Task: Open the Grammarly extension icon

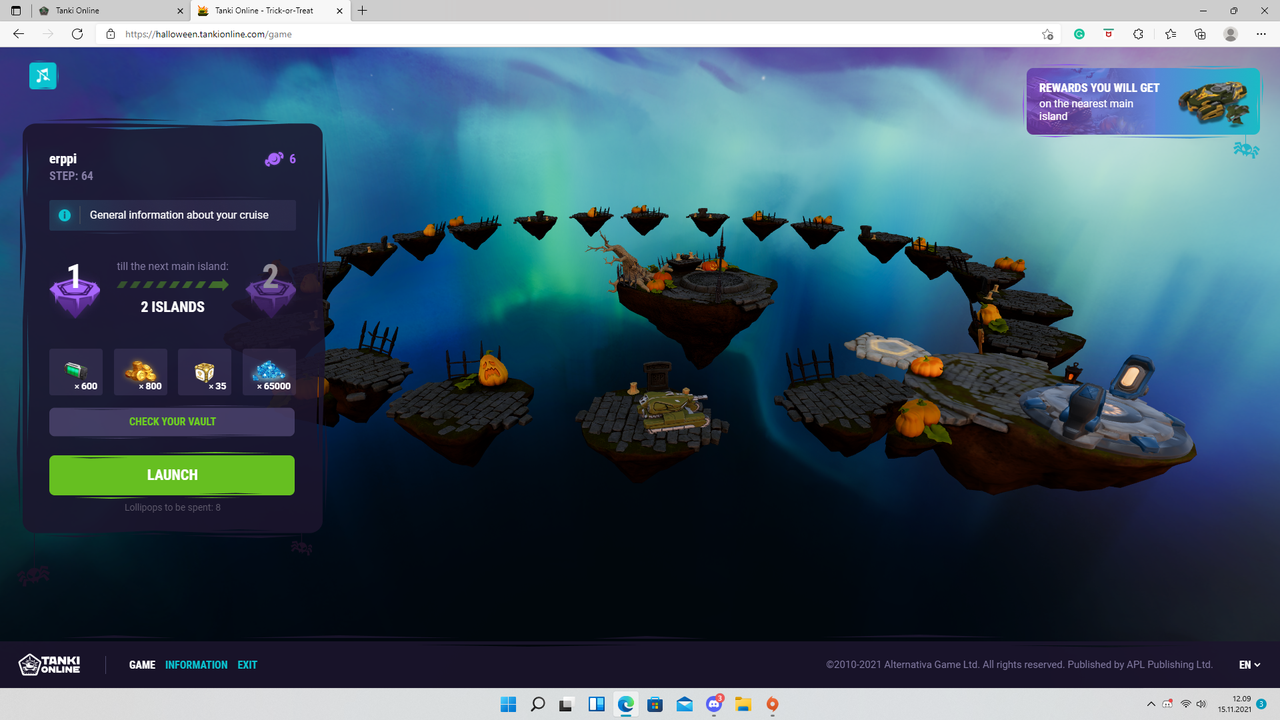Action: (x=1079, y=34)
